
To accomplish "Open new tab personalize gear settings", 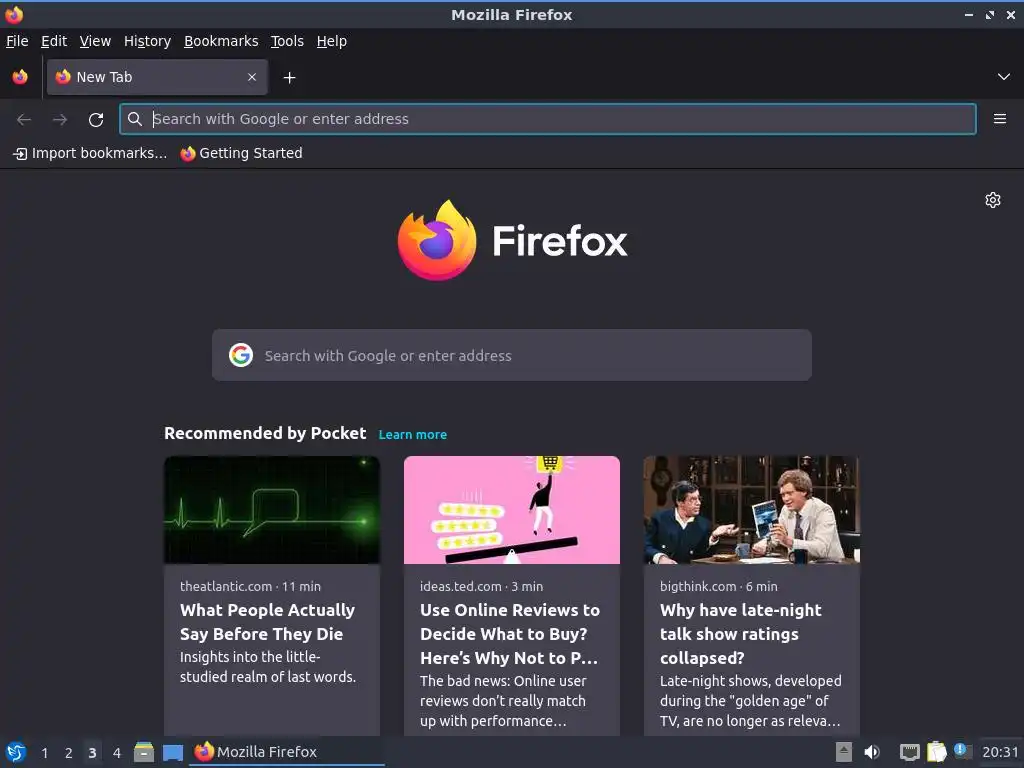I will point(993,200).
